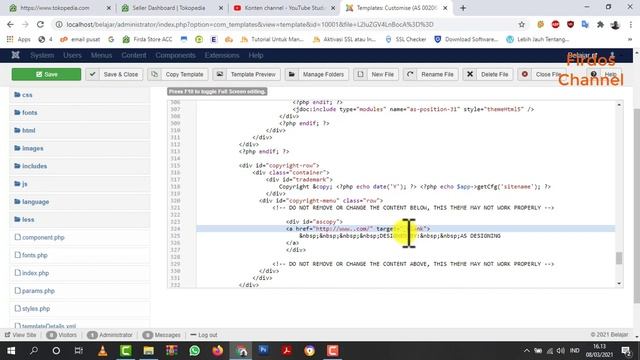Click the green Save button
The image size is (640, 360).
[46, 74]
